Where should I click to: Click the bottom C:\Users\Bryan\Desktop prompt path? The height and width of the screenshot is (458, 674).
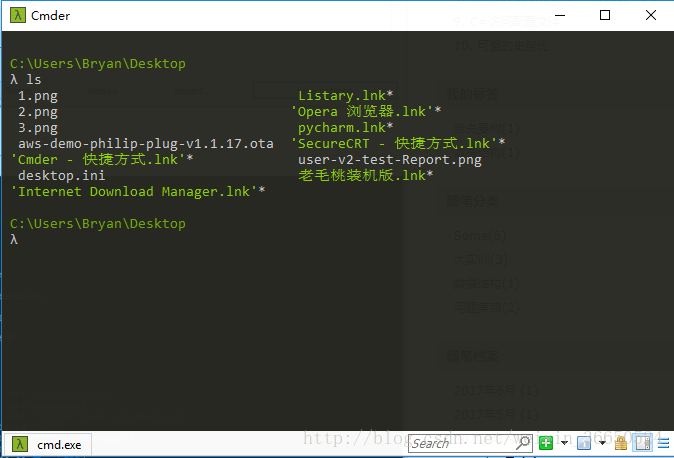coord(98,224)
